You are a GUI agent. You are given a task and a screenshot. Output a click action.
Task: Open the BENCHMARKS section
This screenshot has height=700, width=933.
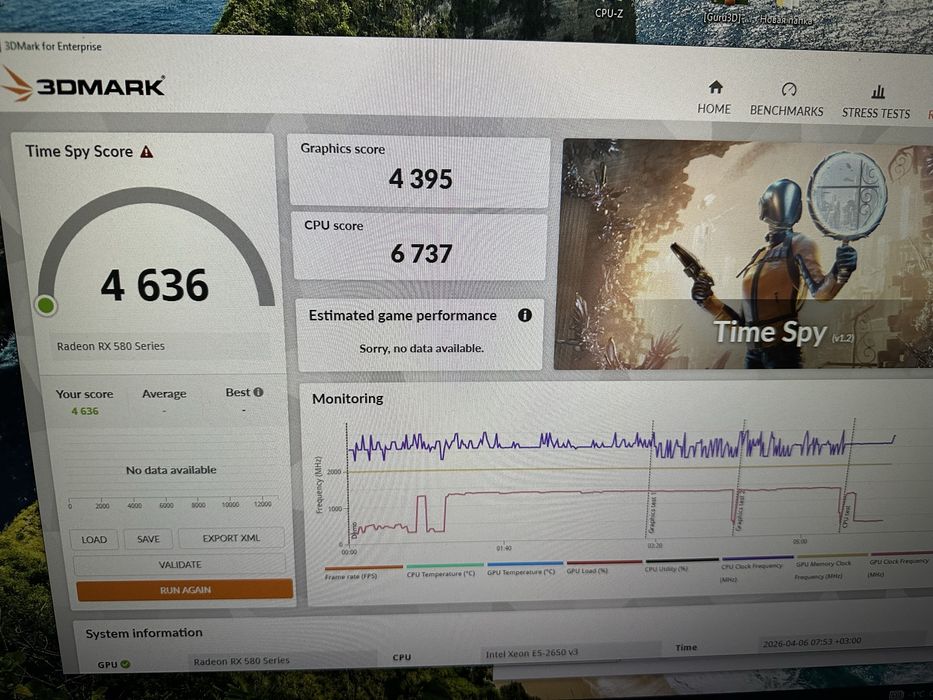pos(787,100)
